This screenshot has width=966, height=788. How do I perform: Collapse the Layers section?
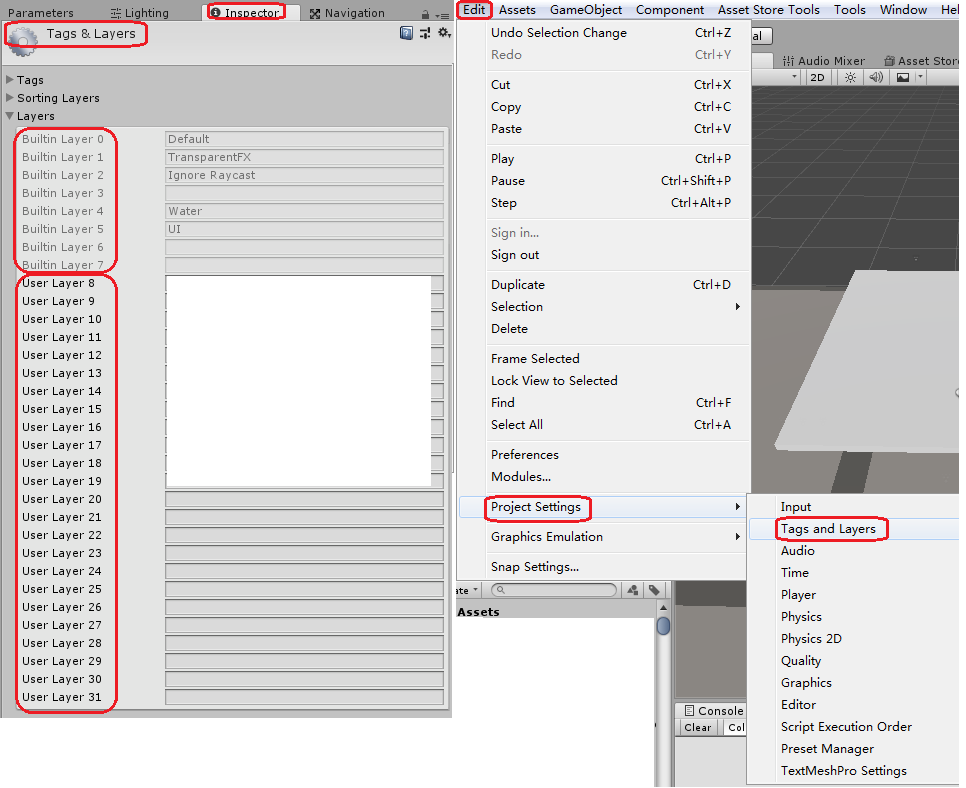(10, 115)
